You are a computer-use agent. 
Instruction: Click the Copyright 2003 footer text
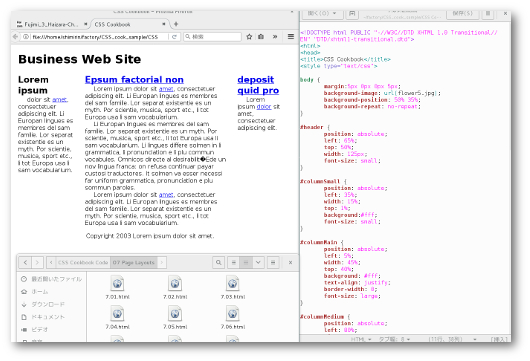click(x=150, y=236)
